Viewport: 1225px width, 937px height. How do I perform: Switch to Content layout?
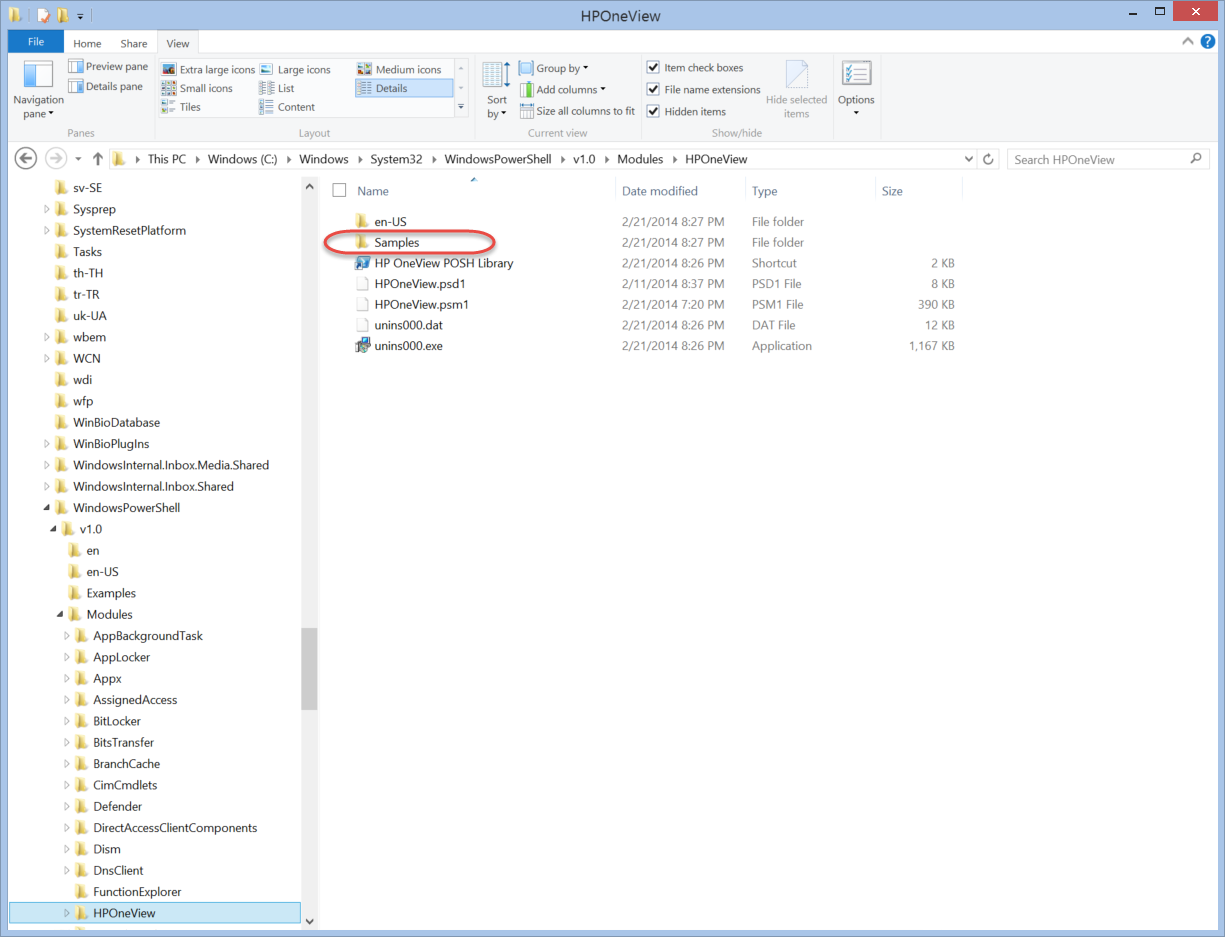point(287,107)
